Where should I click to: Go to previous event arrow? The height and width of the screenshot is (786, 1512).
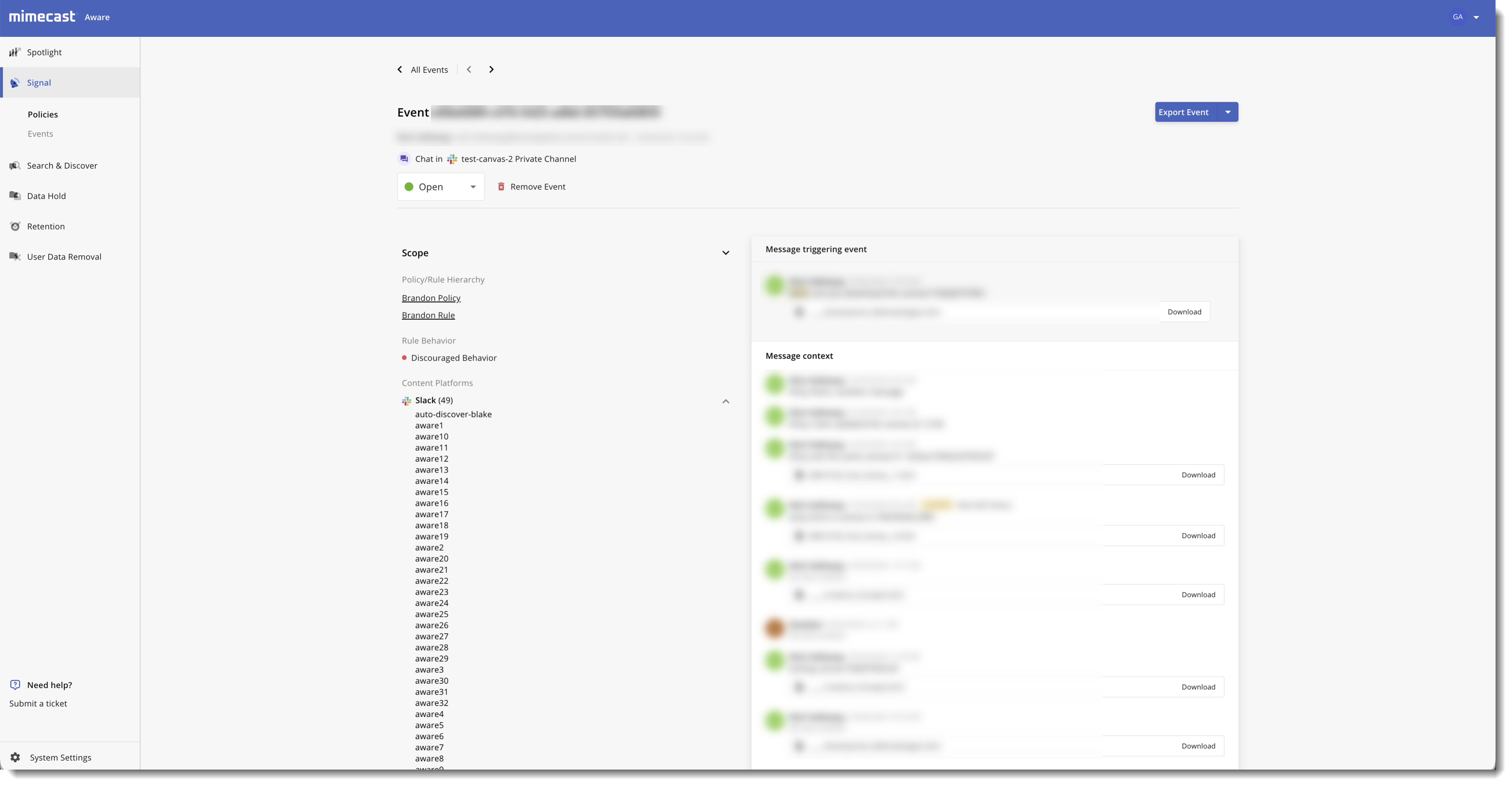click(x=469, y=69)
